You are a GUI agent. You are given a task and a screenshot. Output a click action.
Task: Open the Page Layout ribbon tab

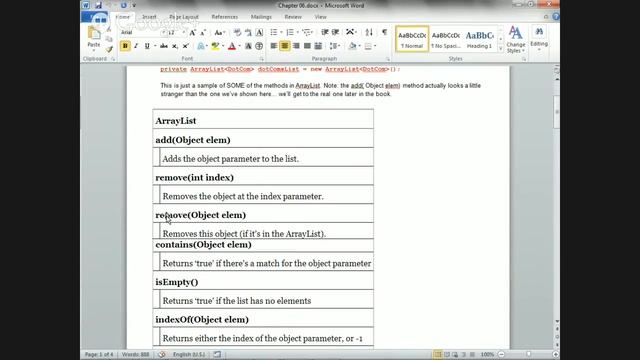click(184, 17)
